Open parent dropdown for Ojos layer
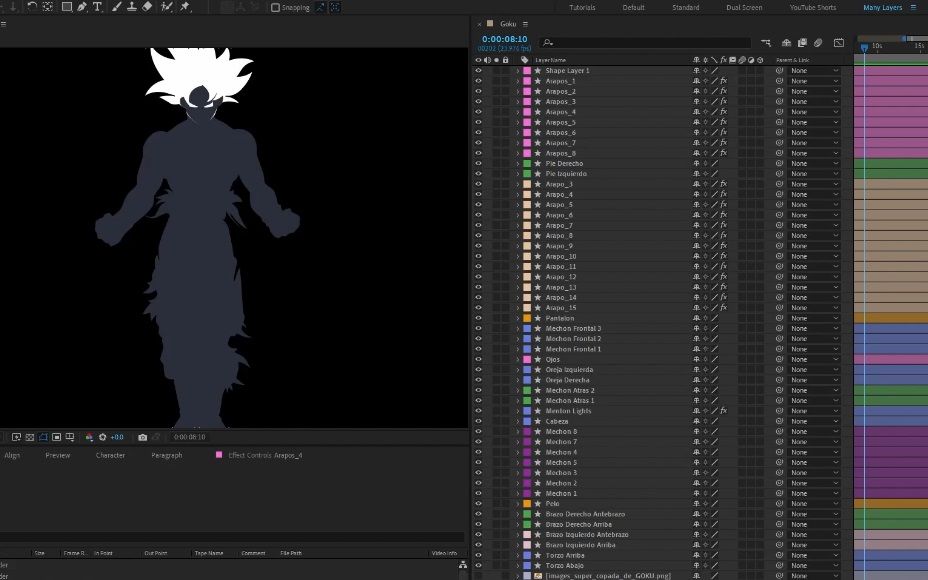 point(815,359)
